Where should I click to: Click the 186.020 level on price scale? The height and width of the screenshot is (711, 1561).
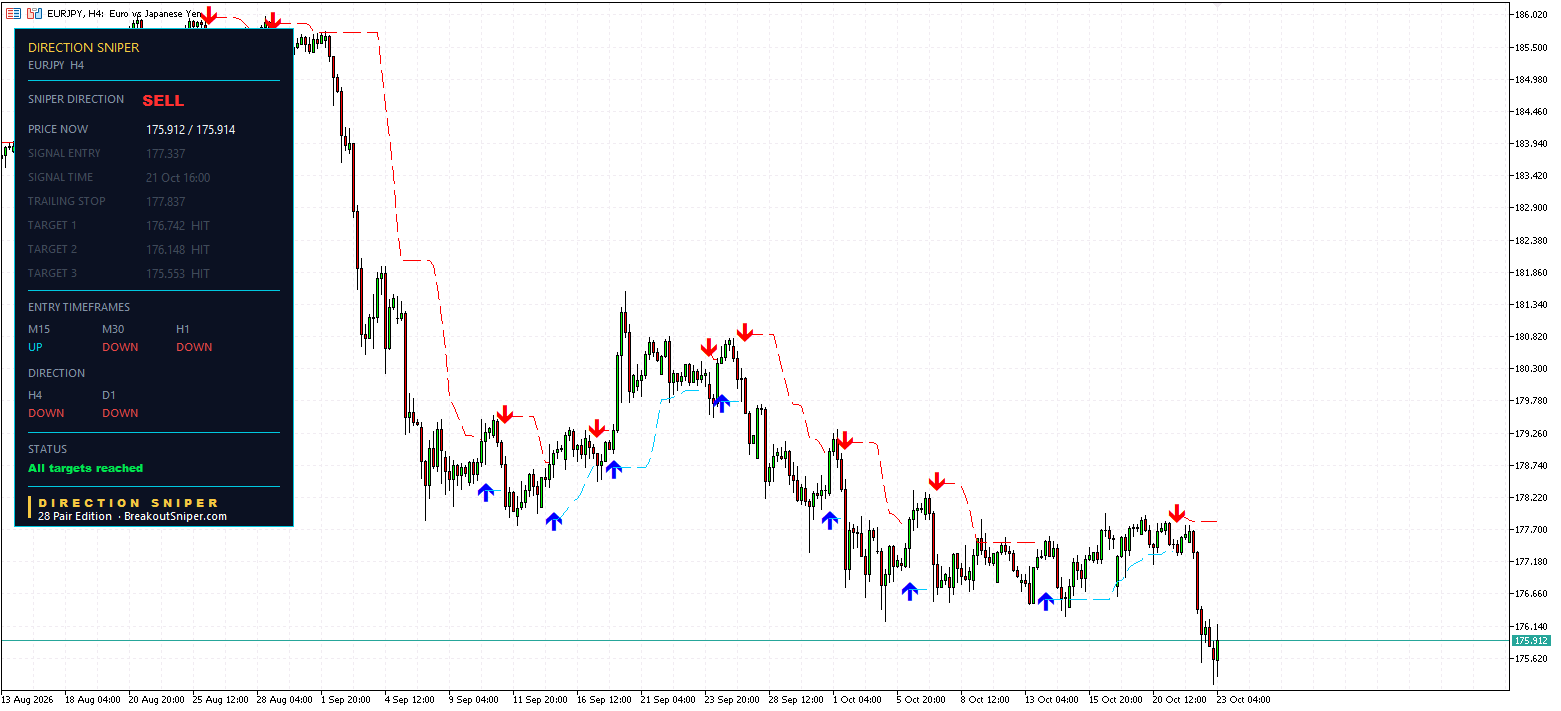pyautogui.click(x=1532, y=15)
